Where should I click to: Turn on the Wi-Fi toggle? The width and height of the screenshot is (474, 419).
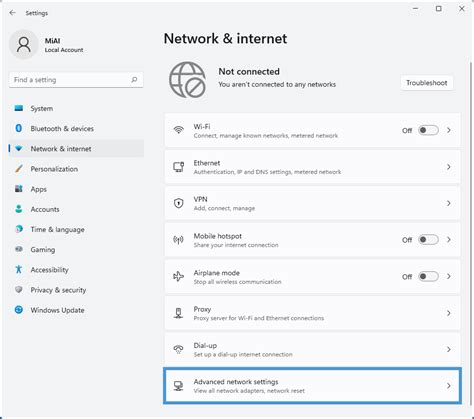428,130
